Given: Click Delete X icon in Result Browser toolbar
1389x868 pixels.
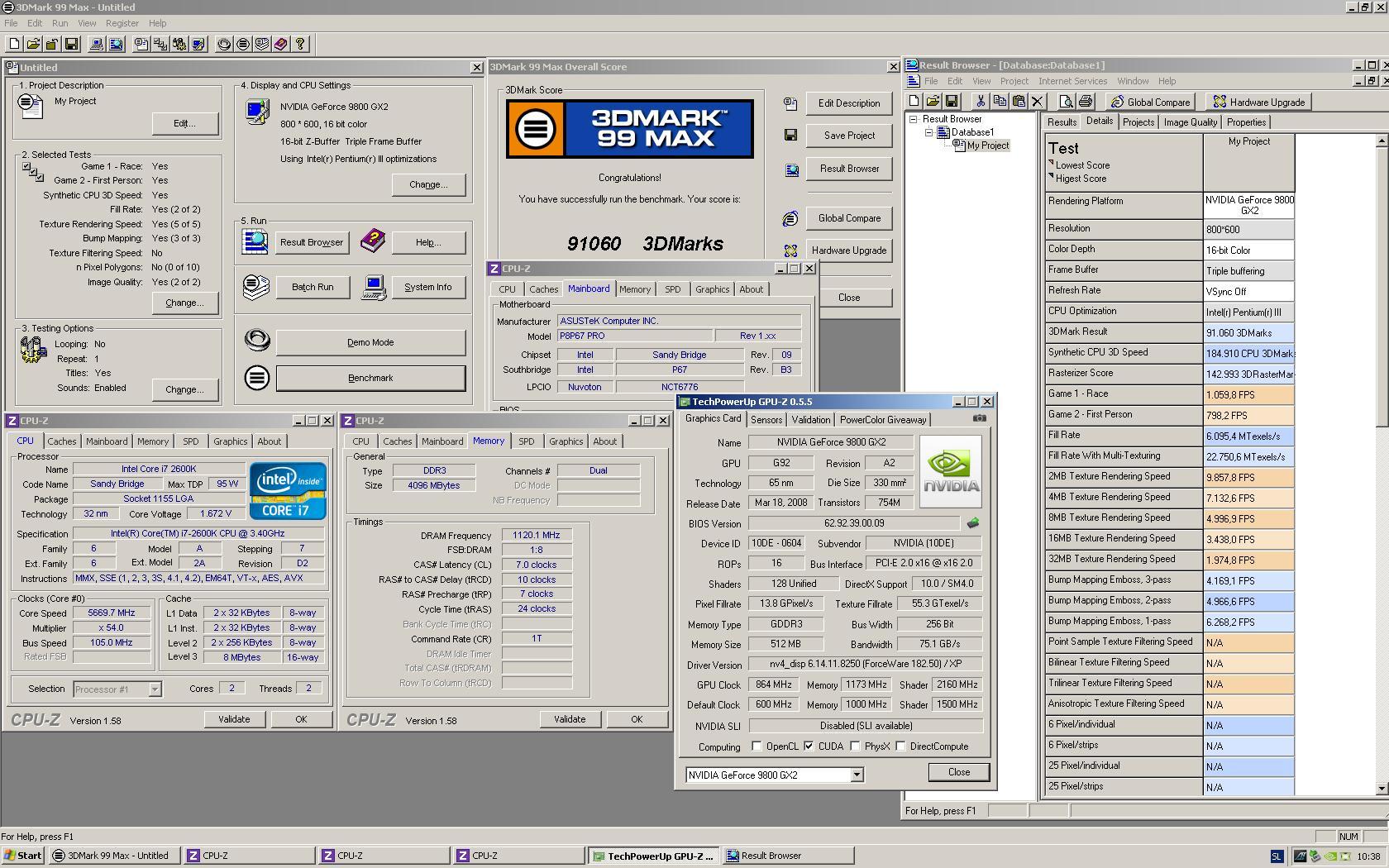Looking at the screenshot, I should (x=1038, y=102).
